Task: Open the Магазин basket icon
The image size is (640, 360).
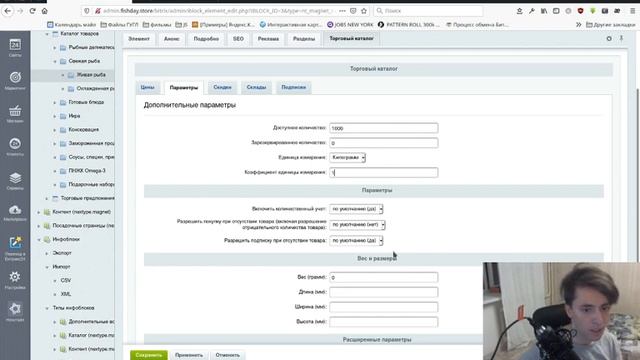Action: click(x=15, y=113)
